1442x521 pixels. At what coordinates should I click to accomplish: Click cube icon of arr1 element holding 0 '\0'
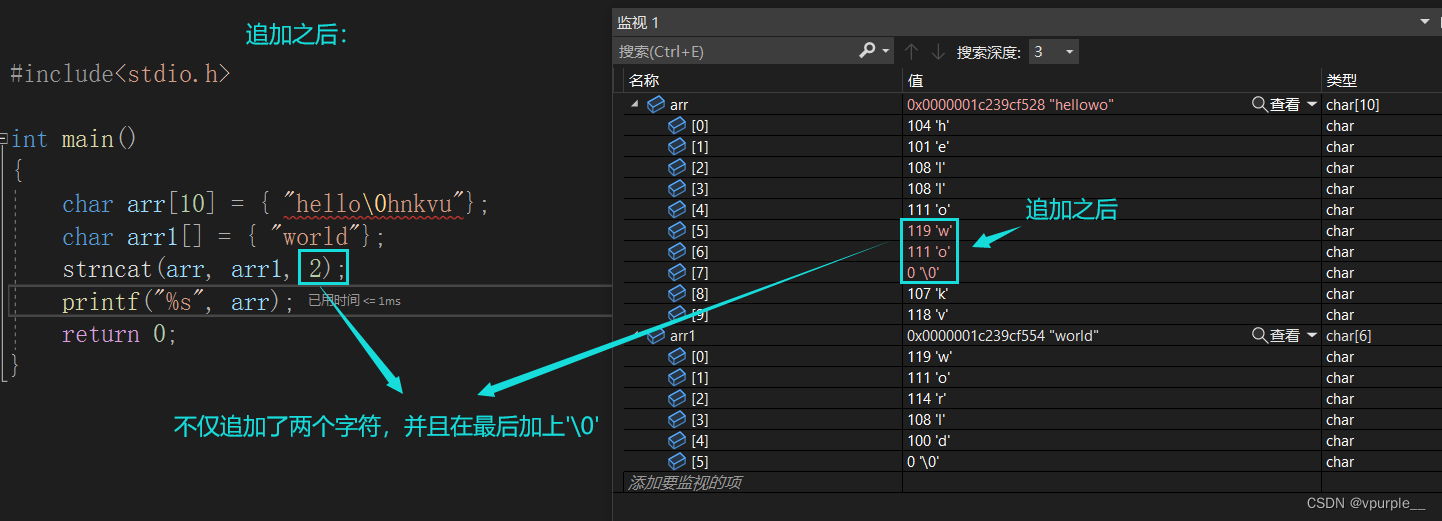tap(677, 461)
